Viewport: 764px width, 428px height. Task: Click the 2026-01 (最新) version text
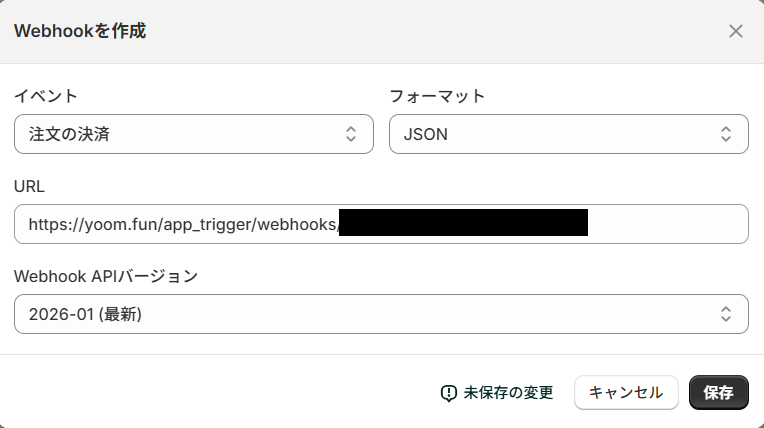point(85,314)
